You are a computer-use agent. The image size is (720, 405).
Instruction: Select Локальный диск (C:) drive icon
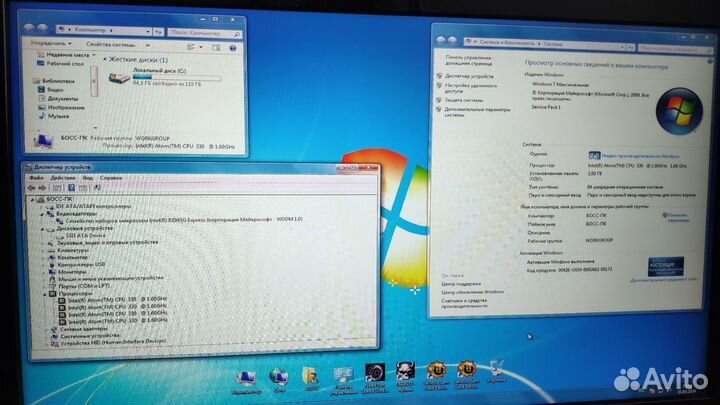(x=119, y=78)
